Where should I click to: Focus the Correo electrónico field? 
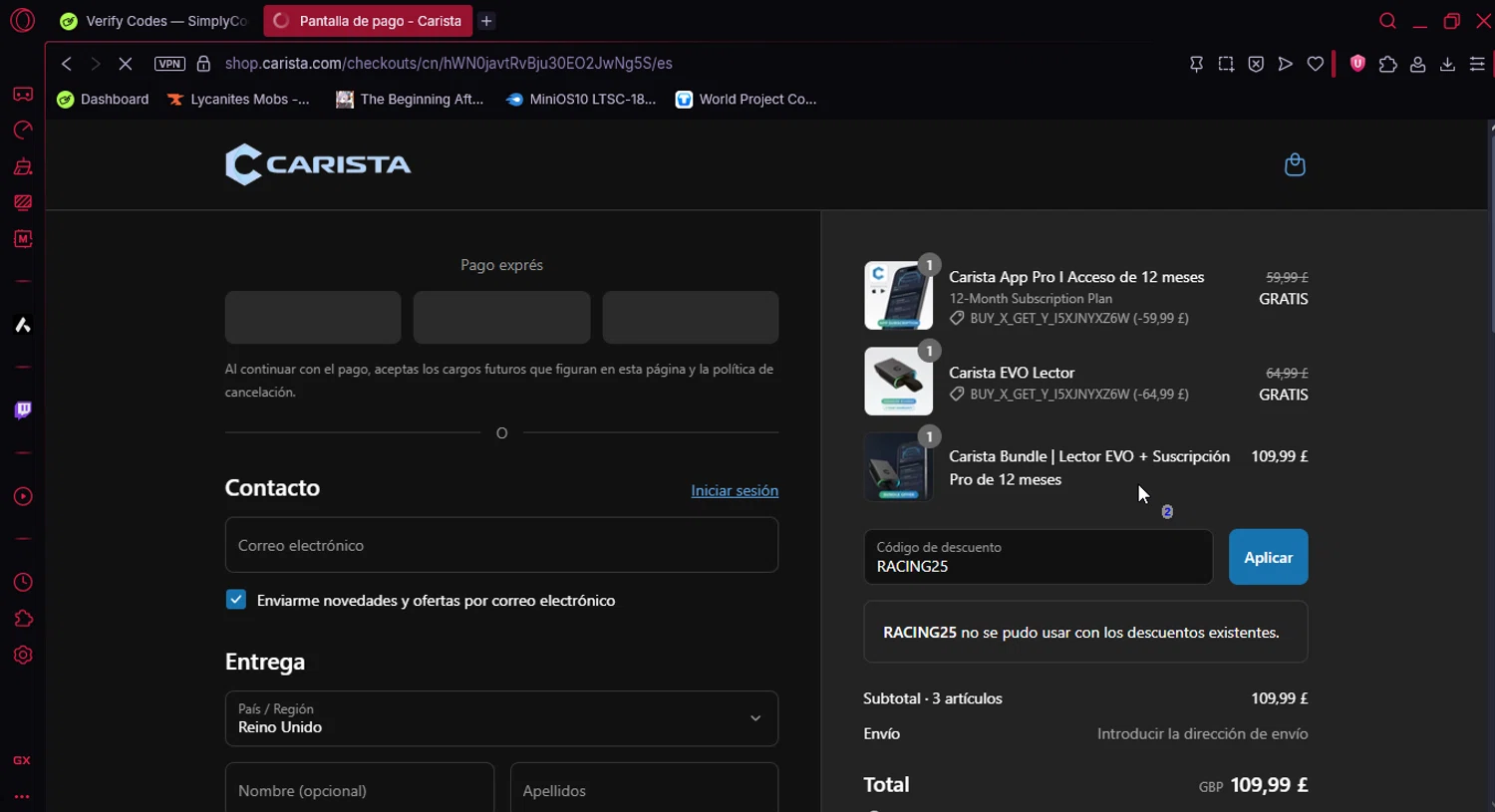(x=501, y=545)
